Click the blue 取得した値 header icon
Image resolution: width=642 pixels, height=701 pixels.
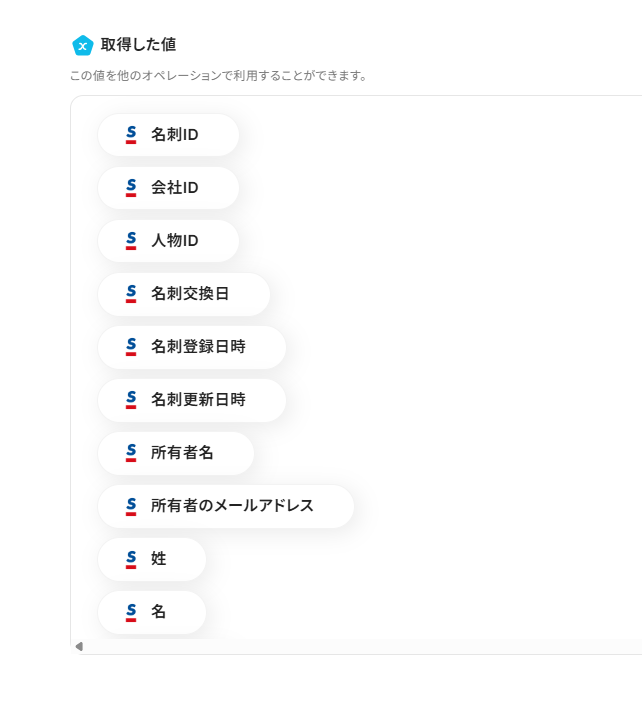83,45
